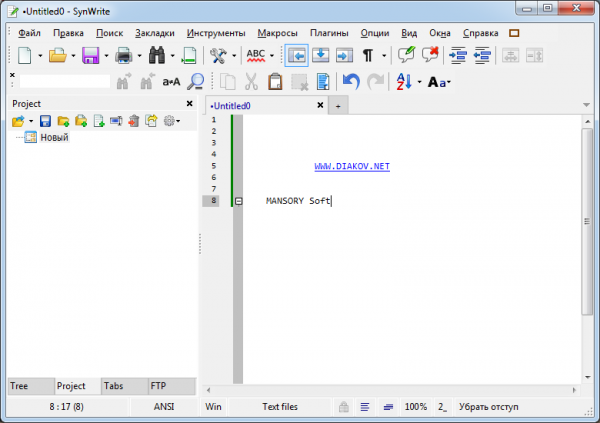Unindent lines with the outdent icon

tap(483, 56)
